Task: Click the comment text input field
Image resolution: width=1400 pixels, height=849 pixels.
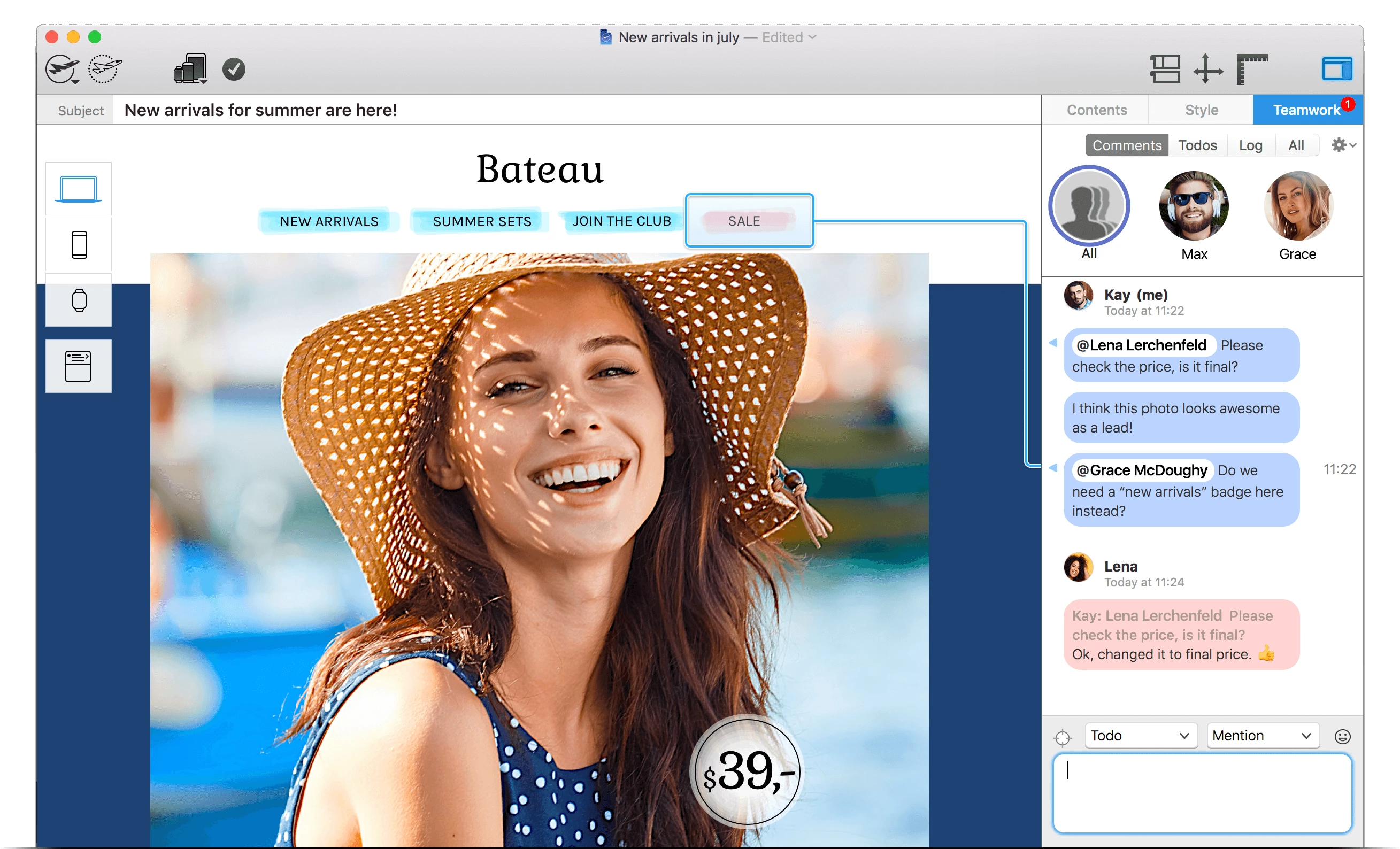Action: [x=1202, y=793]
